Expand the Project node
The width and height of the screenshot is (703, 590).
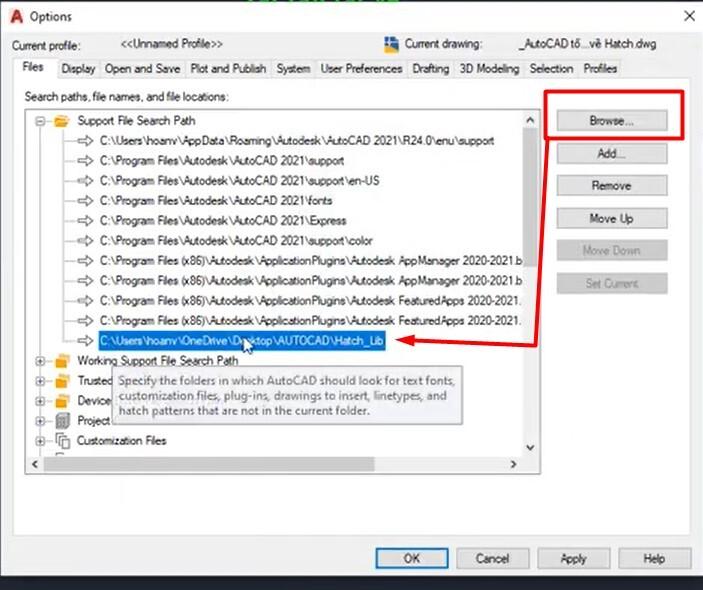(x=40, y=421)
